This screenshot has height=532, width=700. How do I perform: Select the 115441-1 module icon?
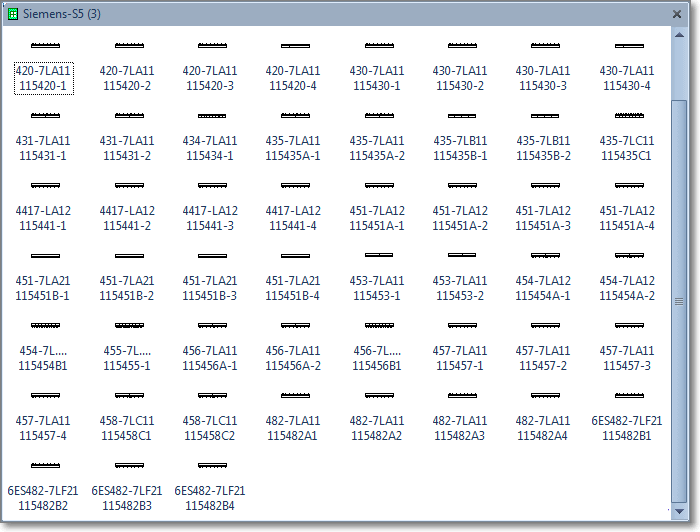click(45, 185)
